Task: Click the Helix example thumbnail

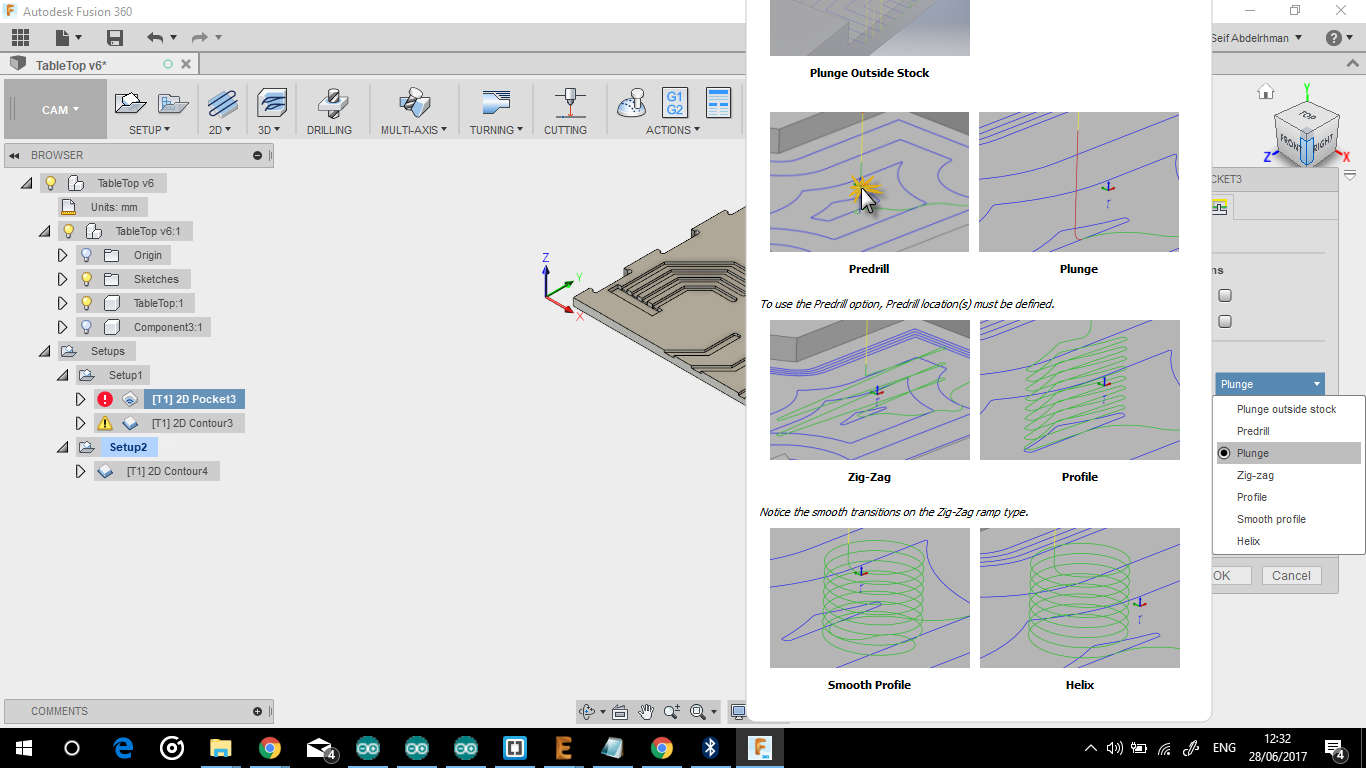Action: (1080, 598)
